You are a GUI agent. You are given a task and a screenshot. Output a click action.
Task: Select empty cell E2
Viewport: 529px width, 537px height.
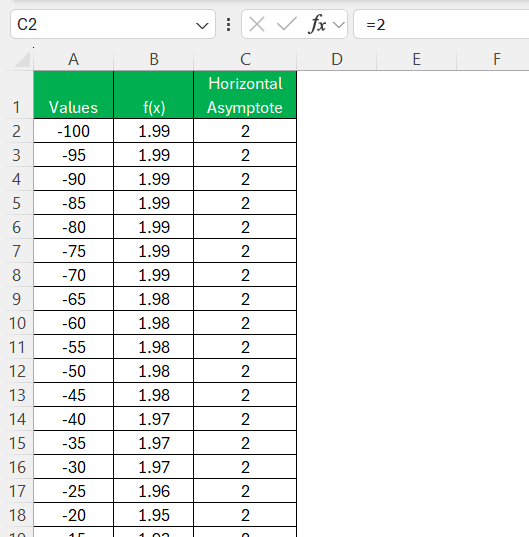tap(416, 131)
